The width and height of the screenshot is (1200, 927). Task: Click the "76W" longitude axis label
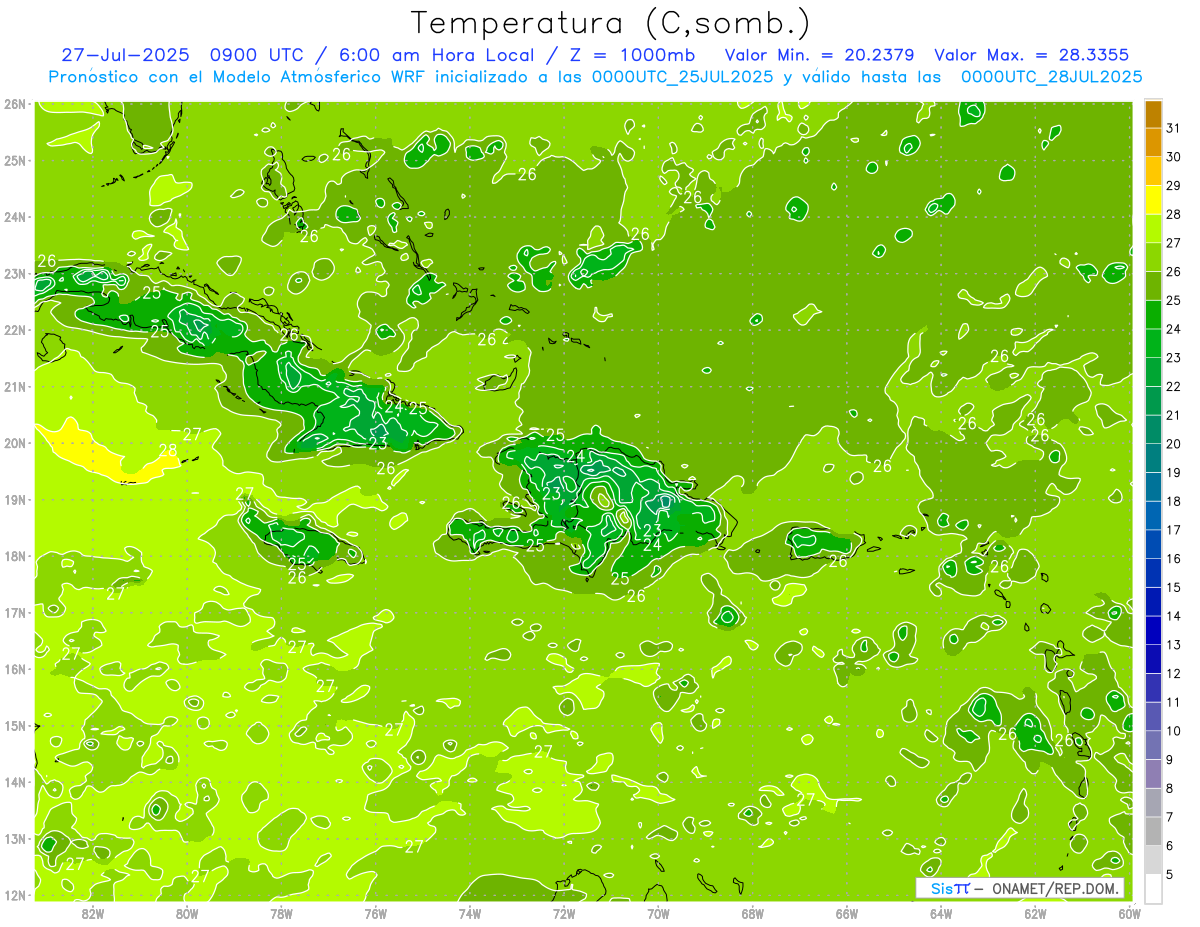click(376, 913)
